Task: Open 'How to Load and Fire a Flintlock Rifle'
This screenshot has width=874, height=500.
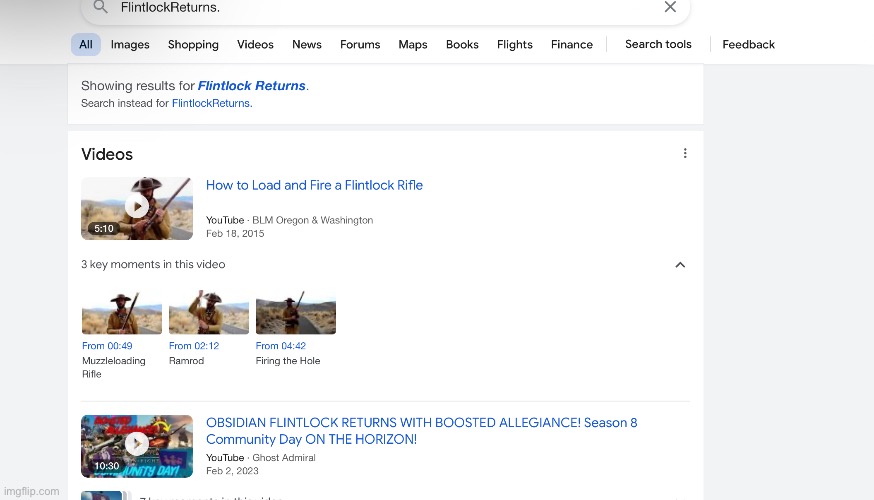Action: coord(314,185)
